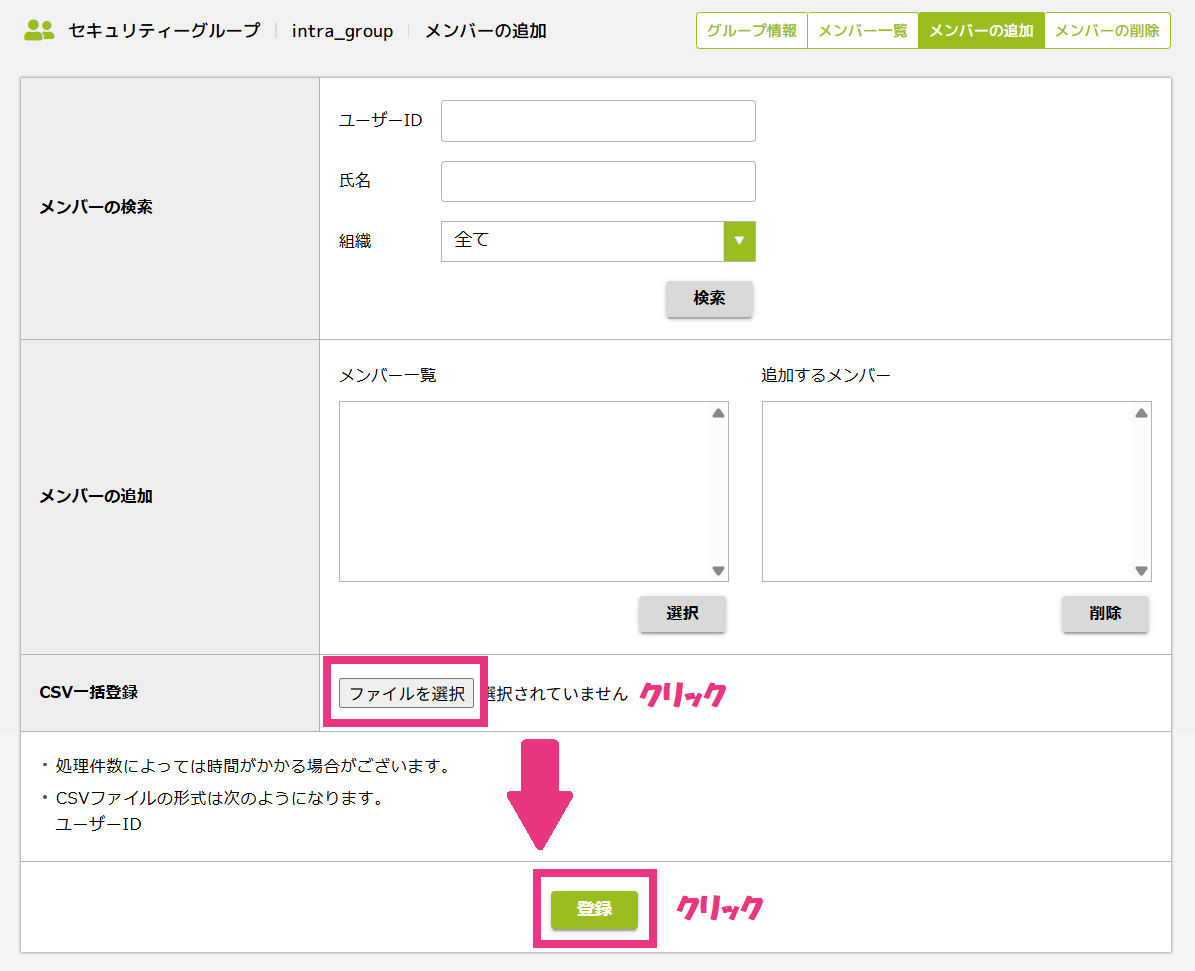Click down arrow of 追加するメンバー scrollbar
This screenshot has width=1195, height=971.
pyautogui.click(x=1141, y=570)
